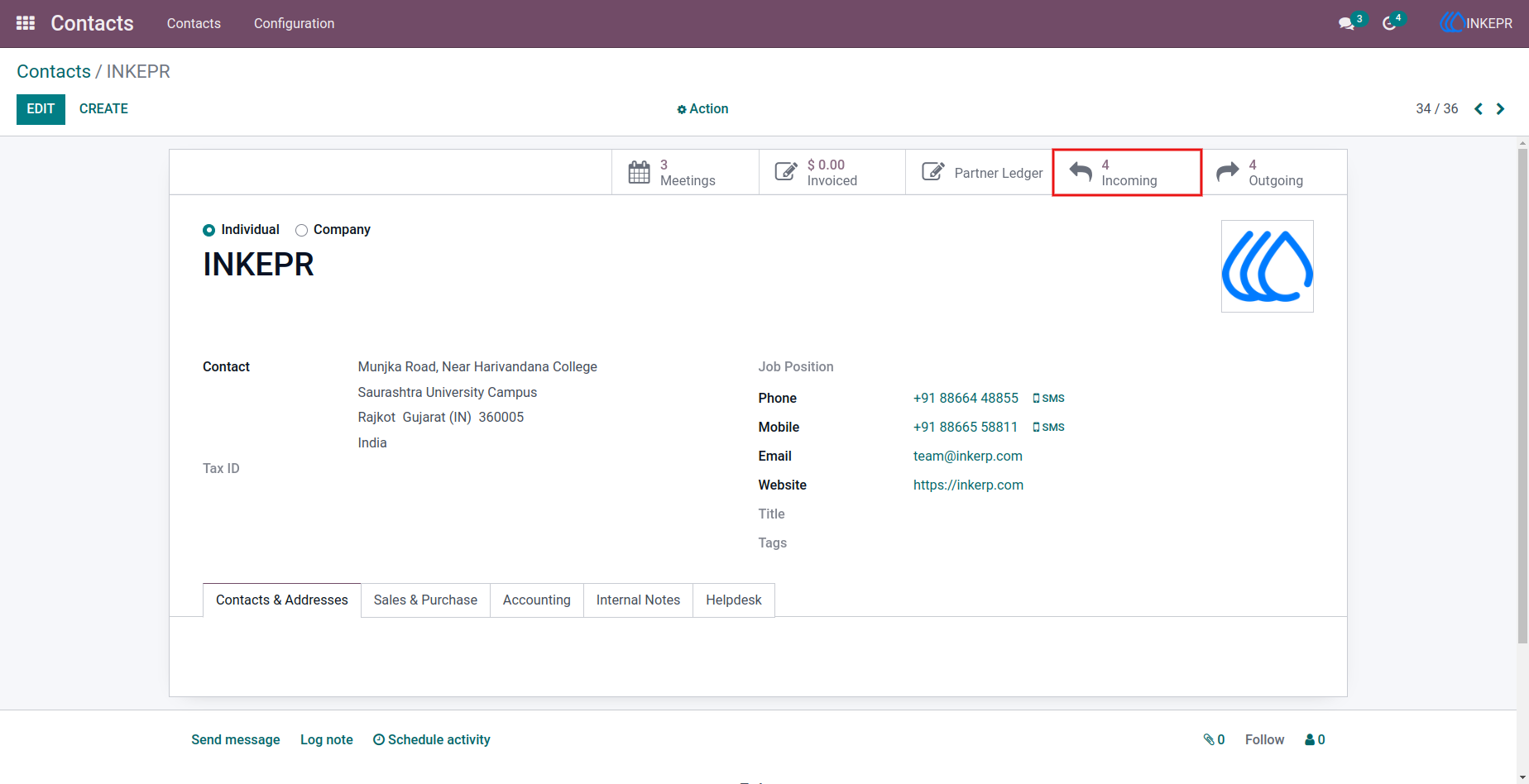
Task: Open the Partner Ledger stat button
Action: pyautogui.click(x=980, y=173)
